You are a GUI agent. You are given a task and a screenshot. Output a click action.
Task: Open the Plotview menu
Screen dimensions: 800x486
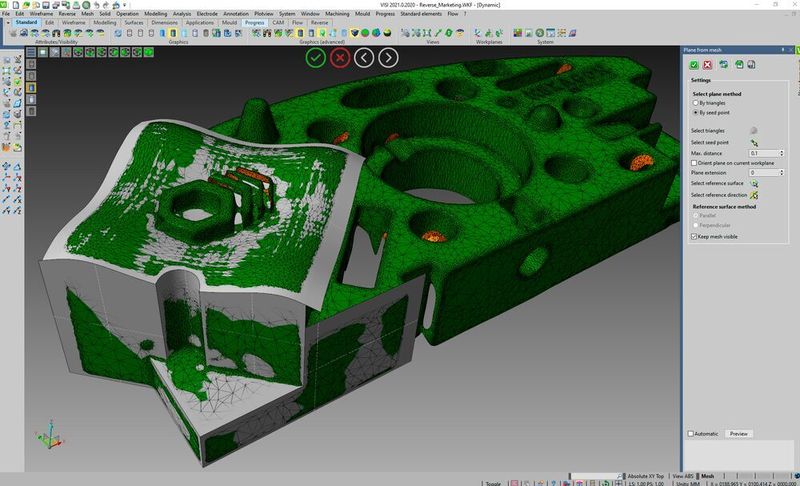(x=264, y=14)
